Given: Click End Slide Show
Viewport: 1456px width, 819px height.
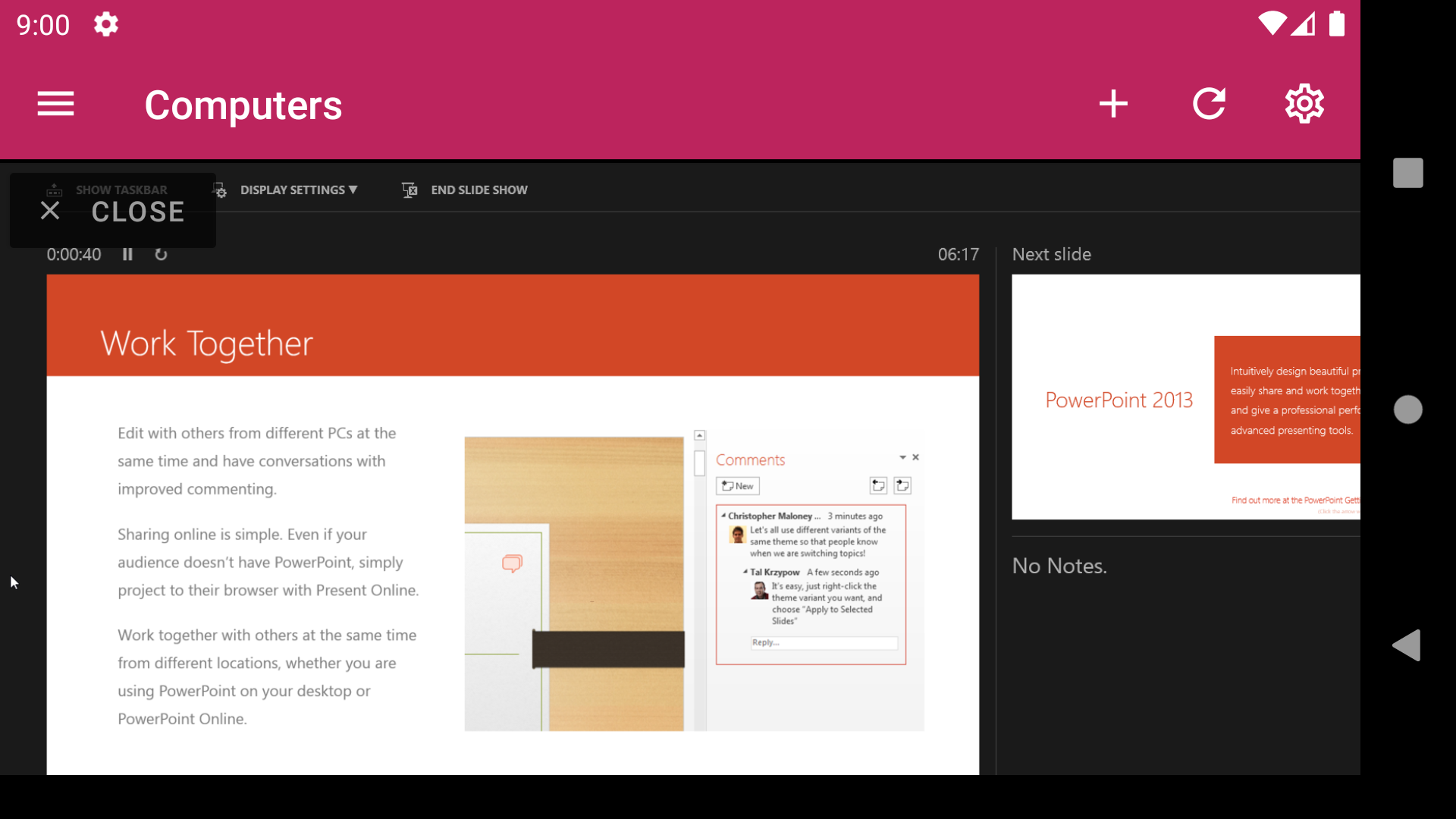Looking at the screenshot, I should [464, 190].
